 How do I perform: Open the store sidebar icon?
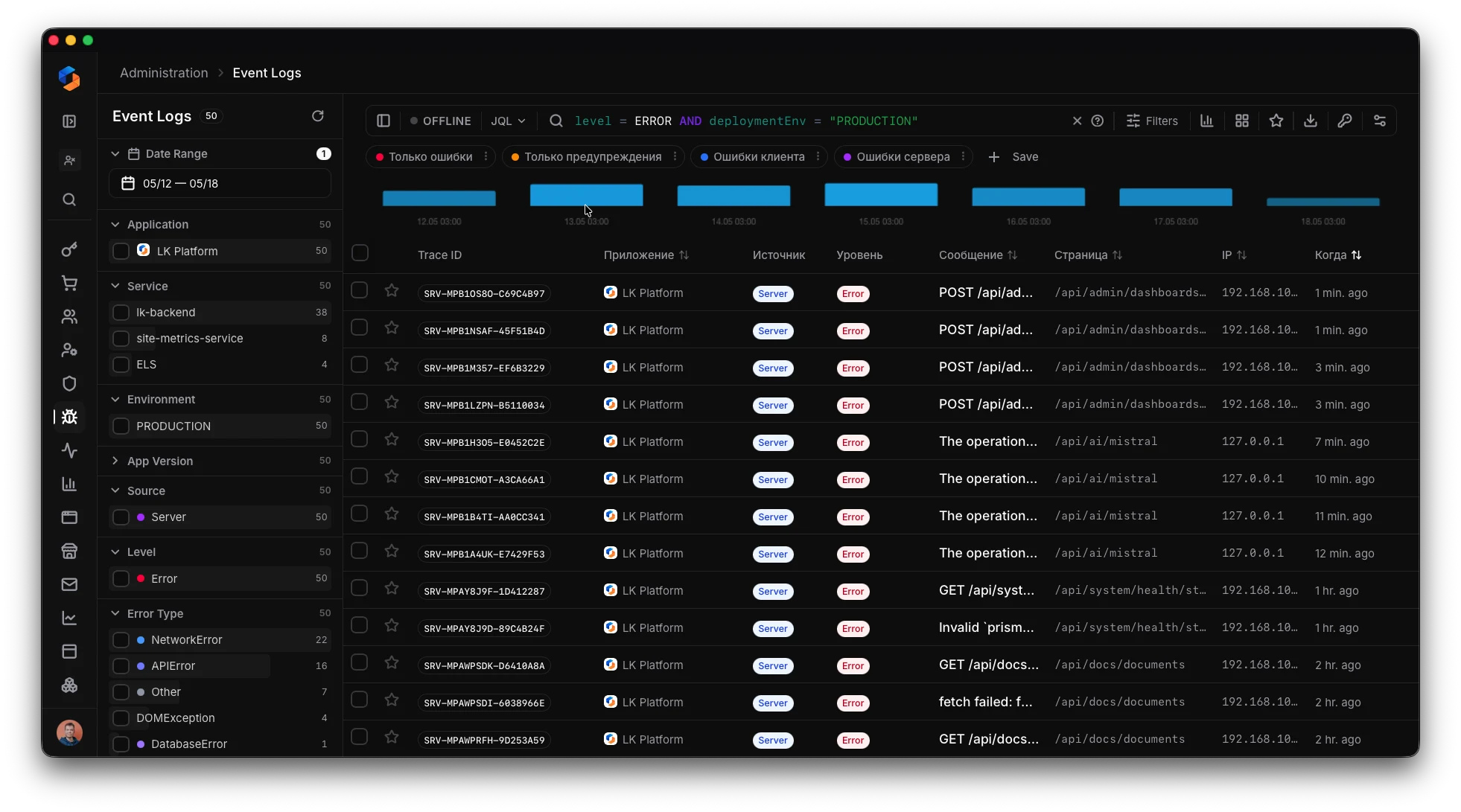[x=69, y=552]
